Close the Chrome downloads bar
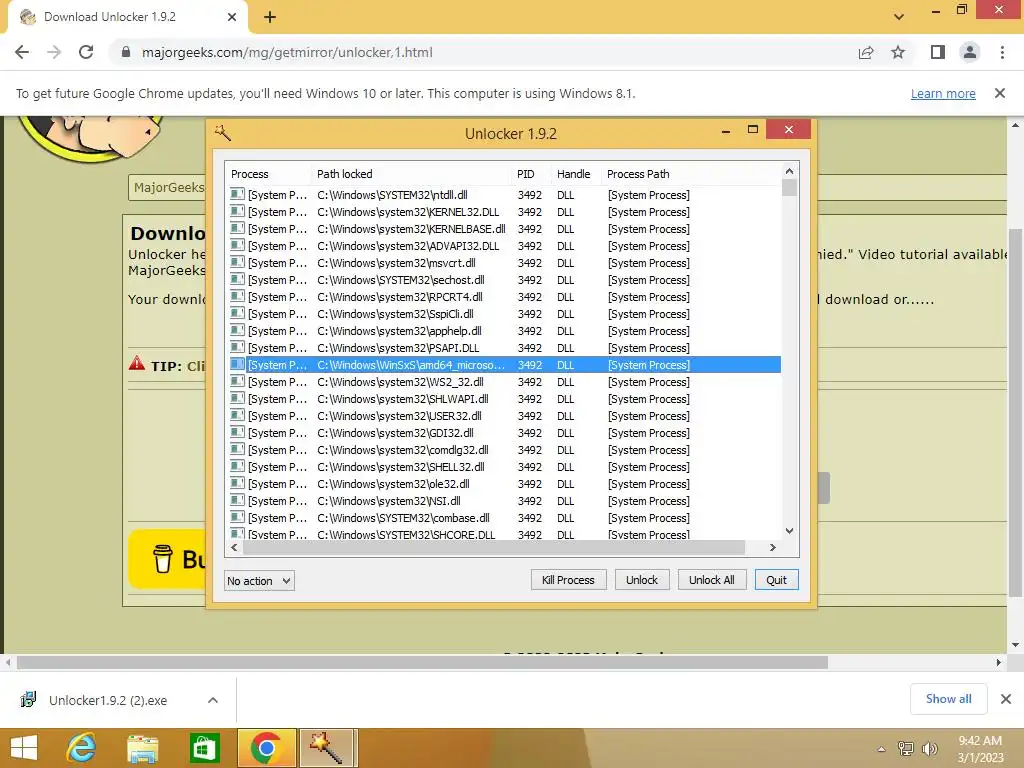Viewport: 1024px width, 768px height. tap(1006, 699)
